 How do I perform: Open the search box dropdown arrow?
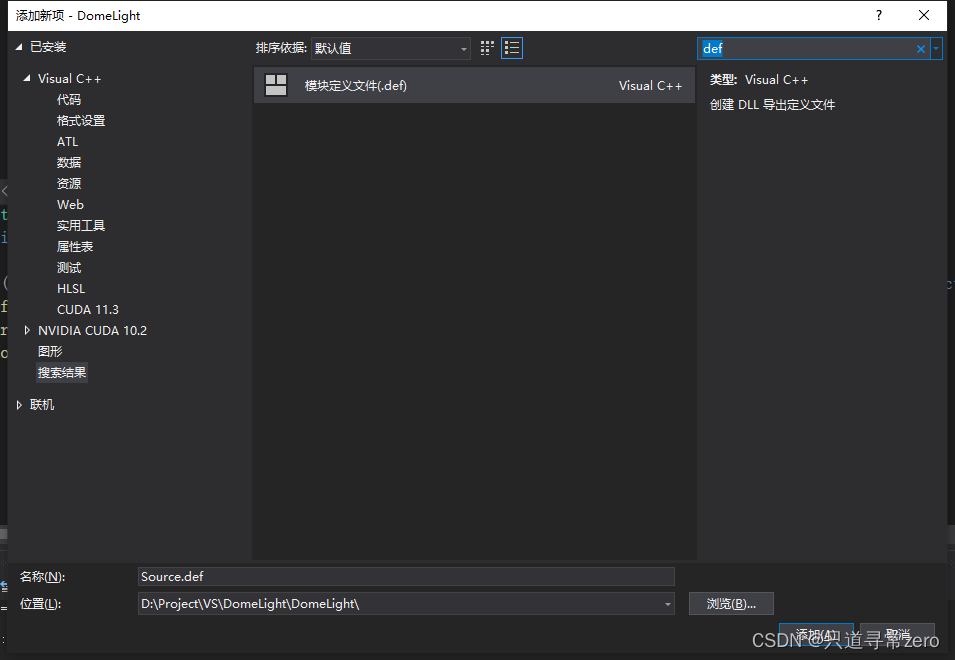(x=937, y=48)
